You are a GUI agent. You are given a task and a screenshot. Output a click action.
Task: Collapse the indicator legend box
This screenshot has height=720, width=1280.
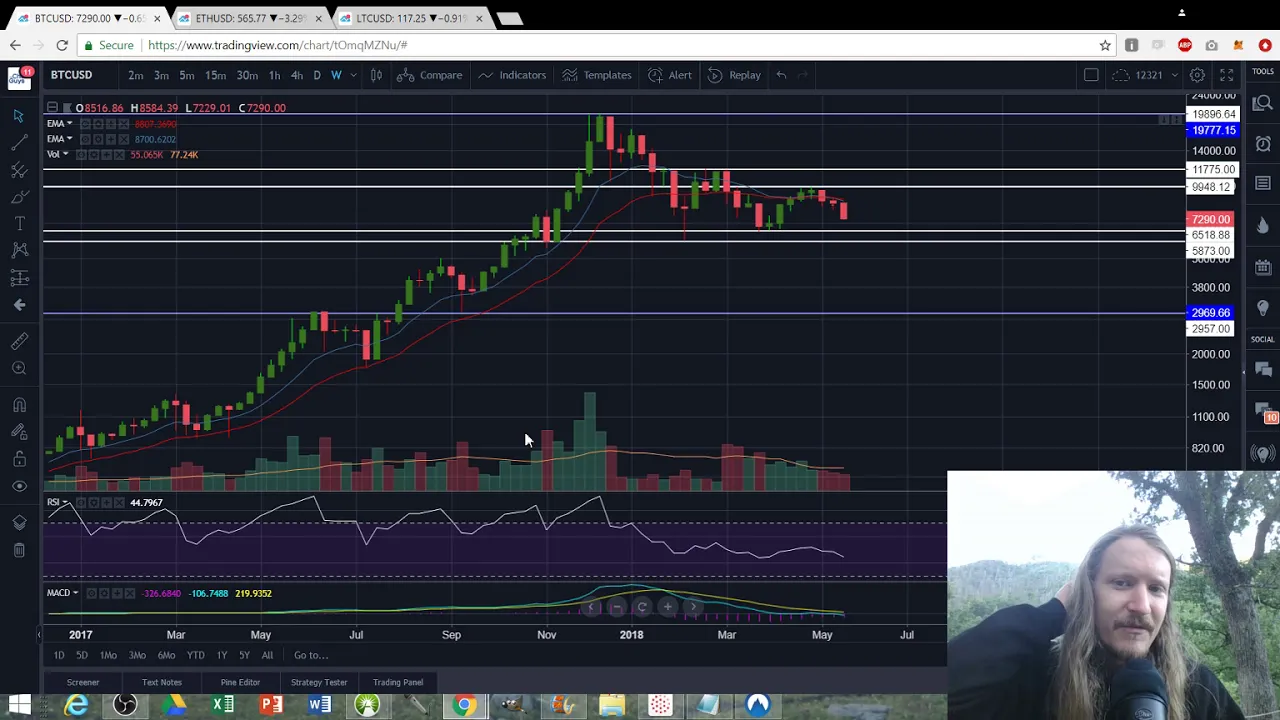pyautogui.click(x=52, y=108)
